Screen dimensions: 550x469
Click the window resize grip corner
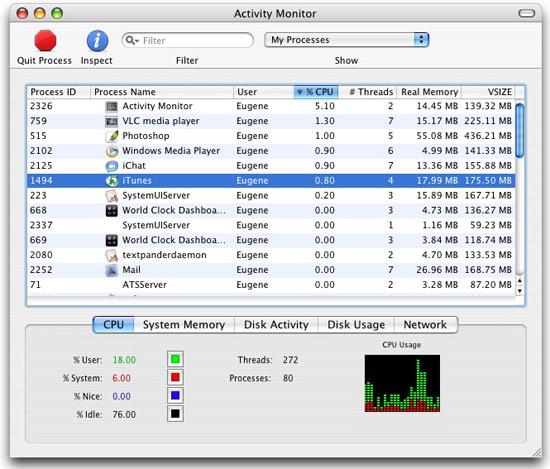[536, 452]
